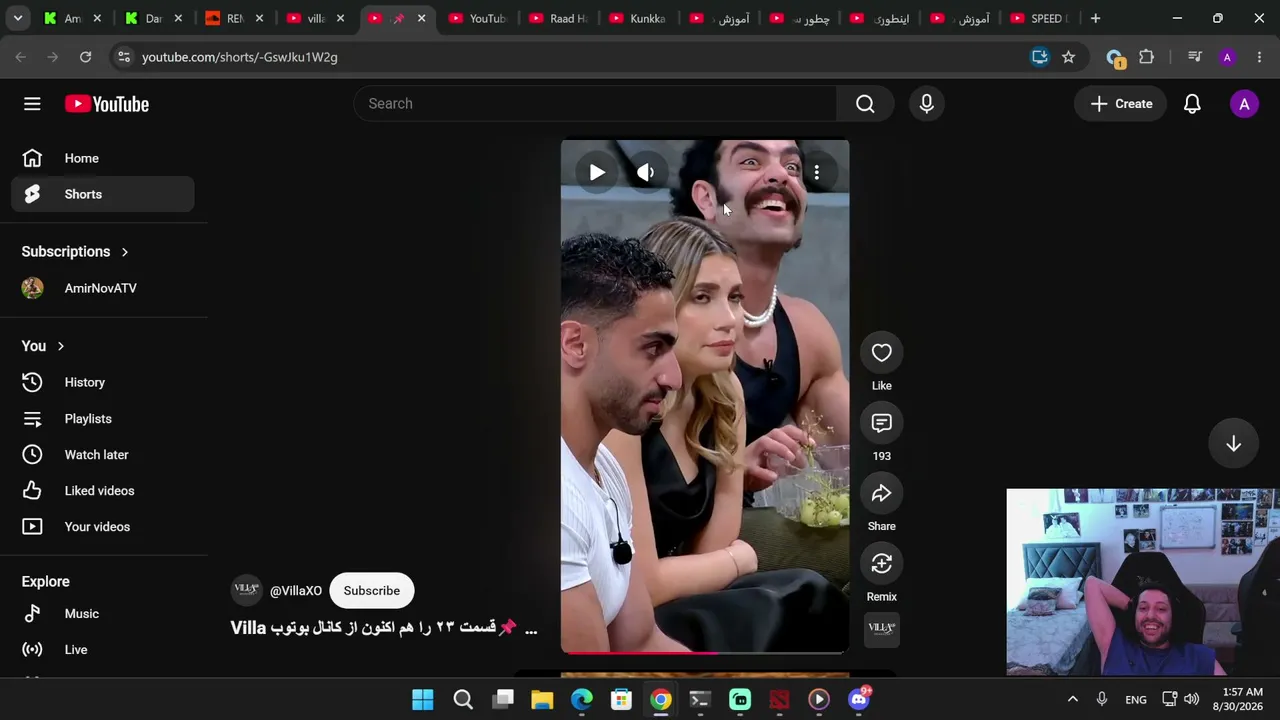Viewport: 1280px width, 720px height.
Task: Open the YouTube guide hamburger menu
Action: pyautogui.click(x=32, y=104)
